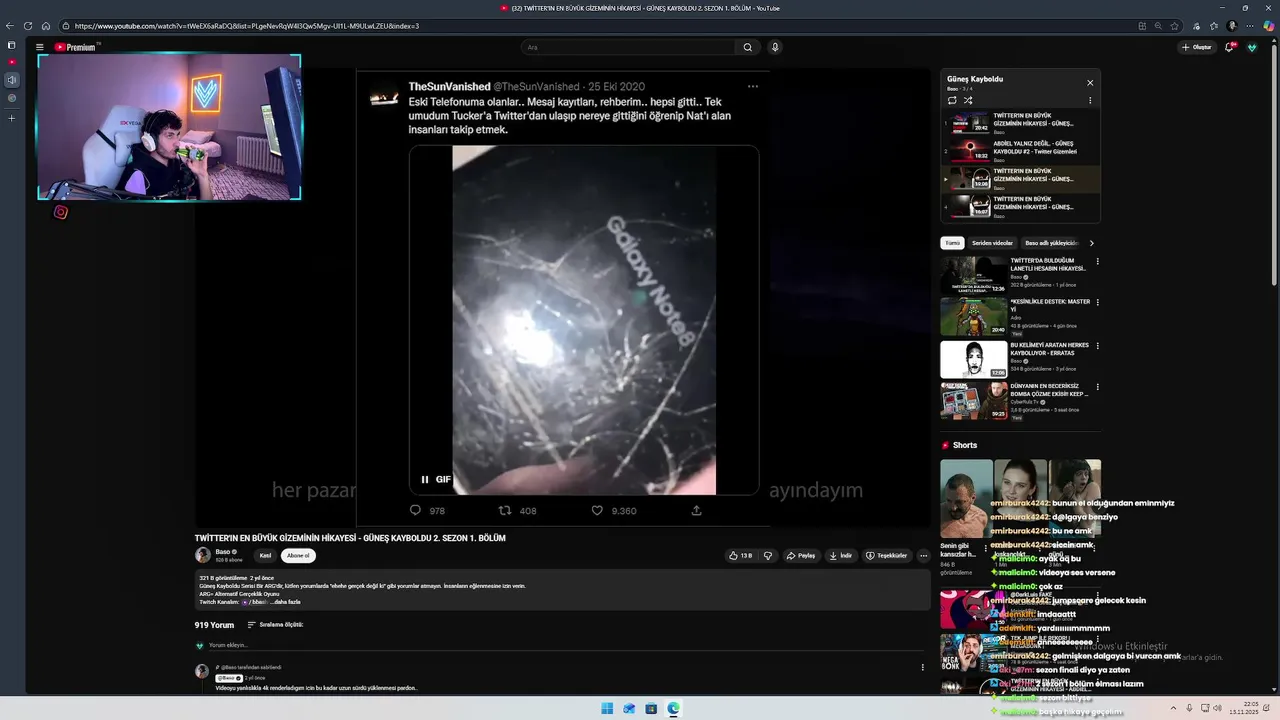
Task: Open DÜNYANIN EN BECERİKSİZ BOMBA thumbnail
Action: tap(973, 400)
